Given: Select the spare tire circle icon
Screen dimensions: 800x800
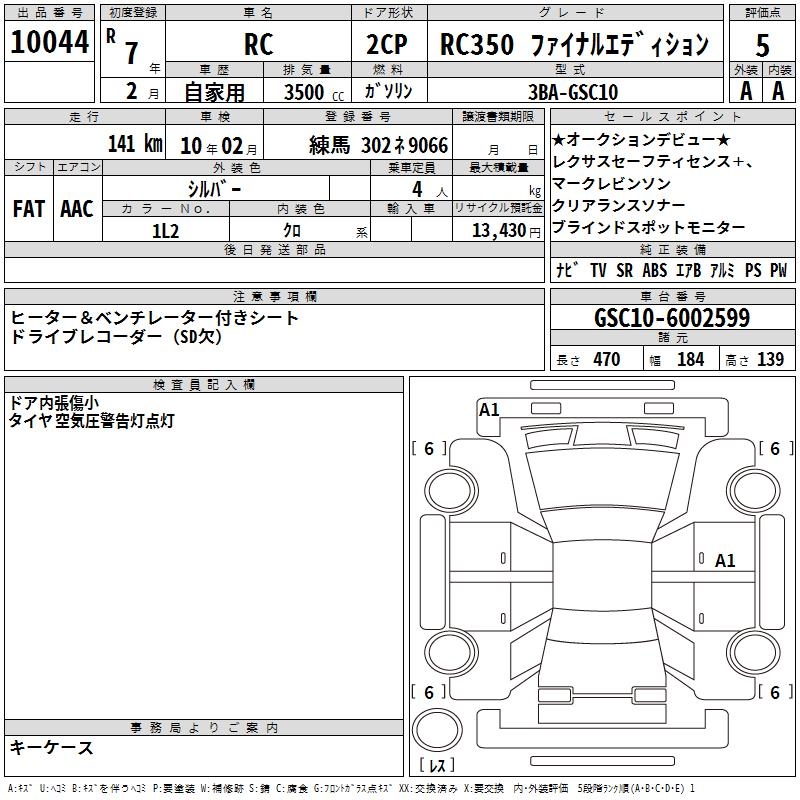Looking at the screenshot, I should 435,728.
